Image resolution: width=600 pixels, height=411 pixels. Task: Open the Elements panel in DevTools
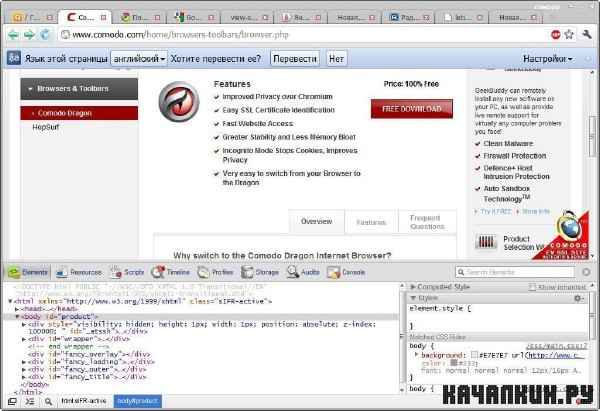pos(28,272)
